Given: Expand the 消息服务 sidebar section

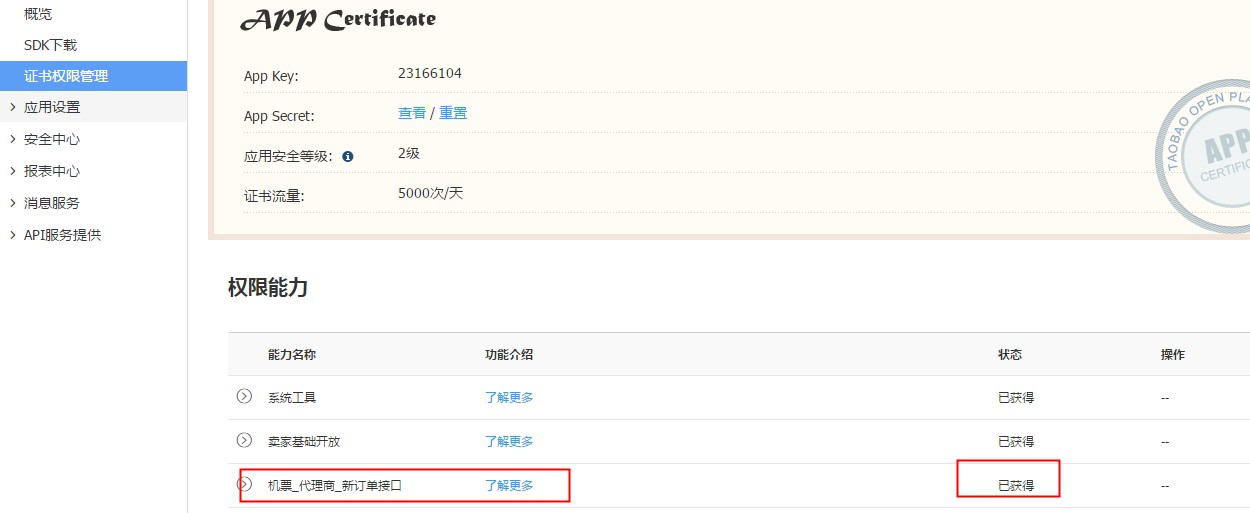Looking at the screenshot, I should (x=51, y=203).
